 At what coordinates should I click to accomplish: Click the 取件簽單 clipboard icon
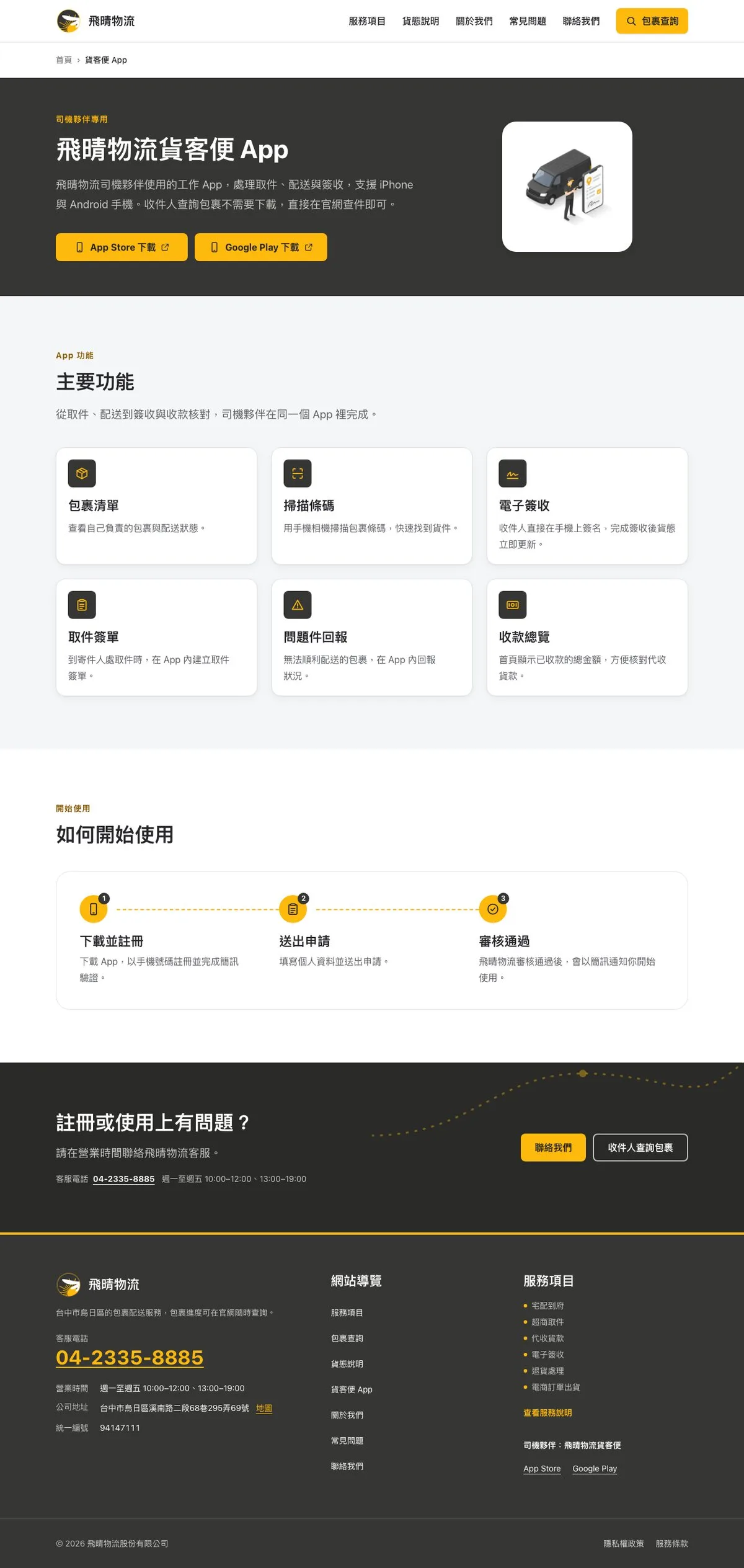tap(82, 605)
